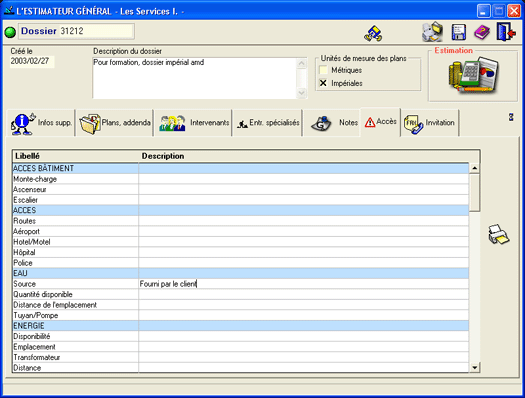Toggle the Impériales units checkbox

point(323,83)
